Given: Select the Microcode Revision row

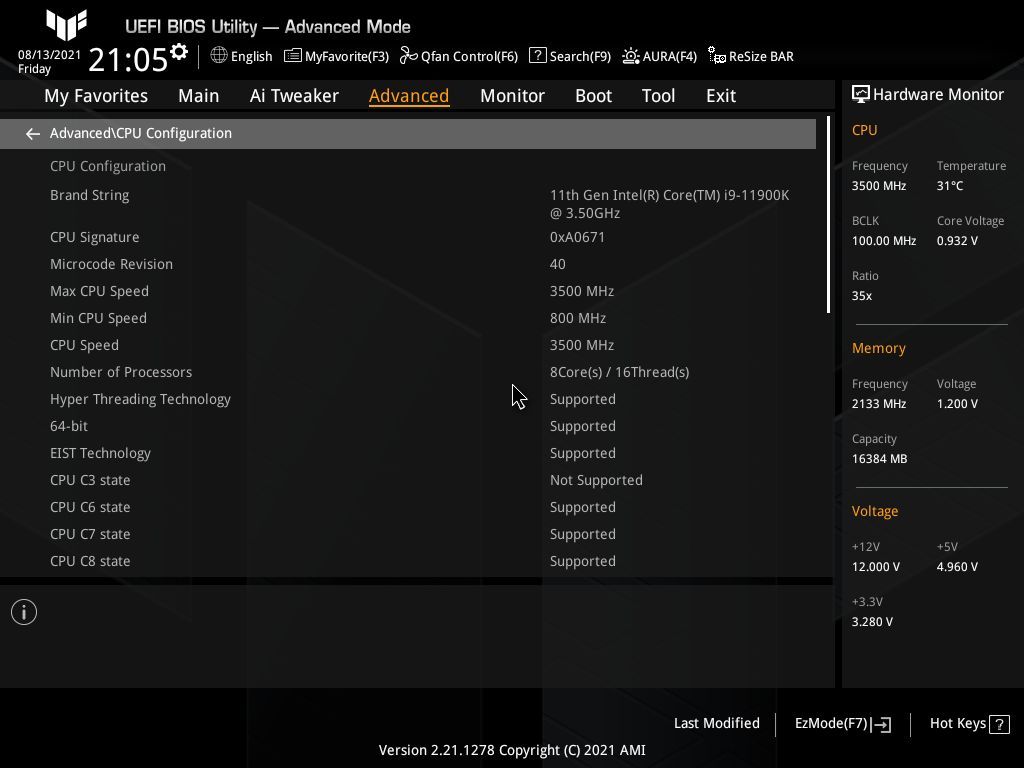Looking at the screenshot, I should click(x=408, y=264).
